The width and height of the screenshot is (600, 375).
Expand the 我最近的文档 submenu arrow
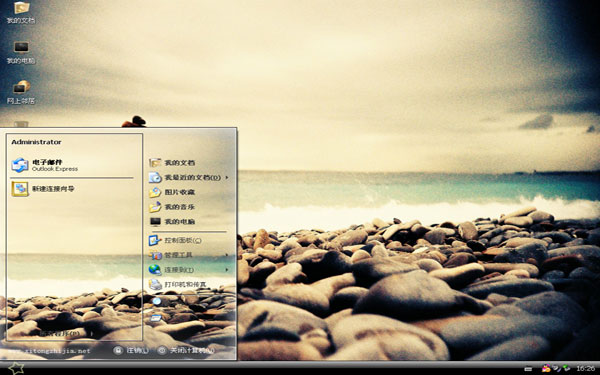227,178
